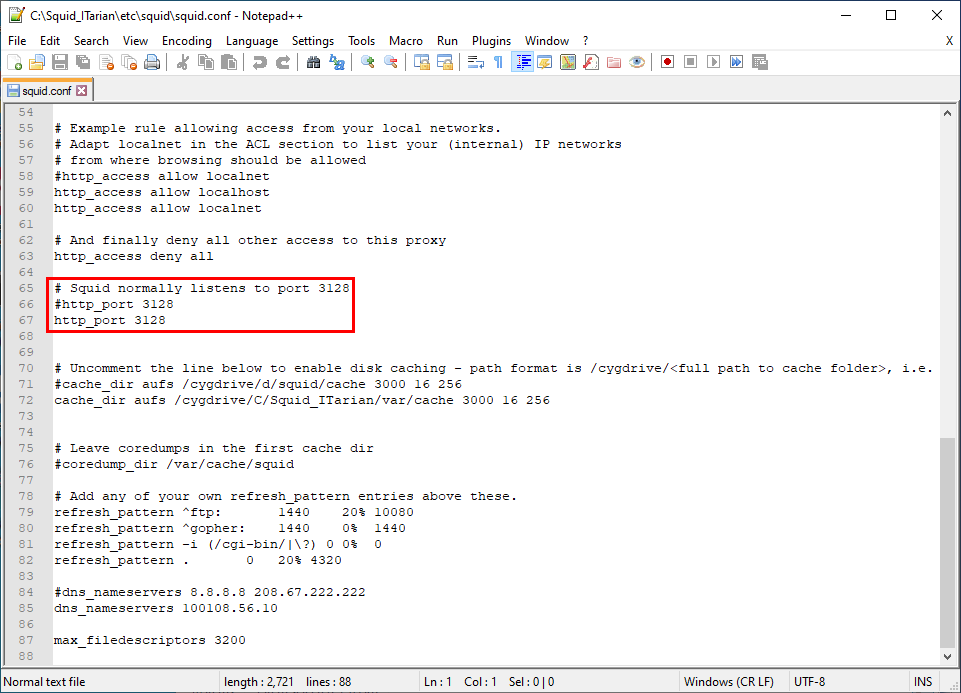Toggle synchronize horizontal scrolling
Screen dimensions: 961x693
(444, 62)
